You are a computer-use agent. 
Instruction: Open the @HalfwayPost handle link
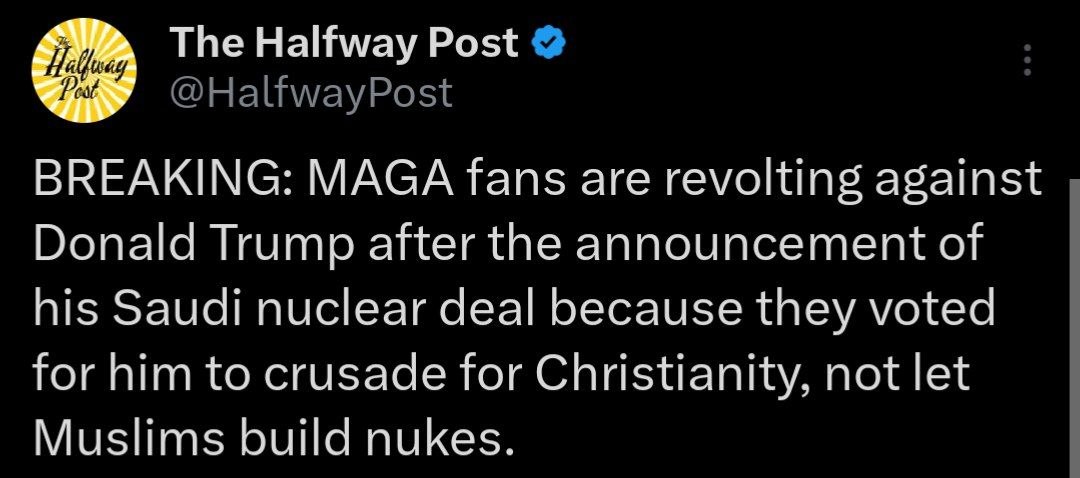(x=311, y=92)
